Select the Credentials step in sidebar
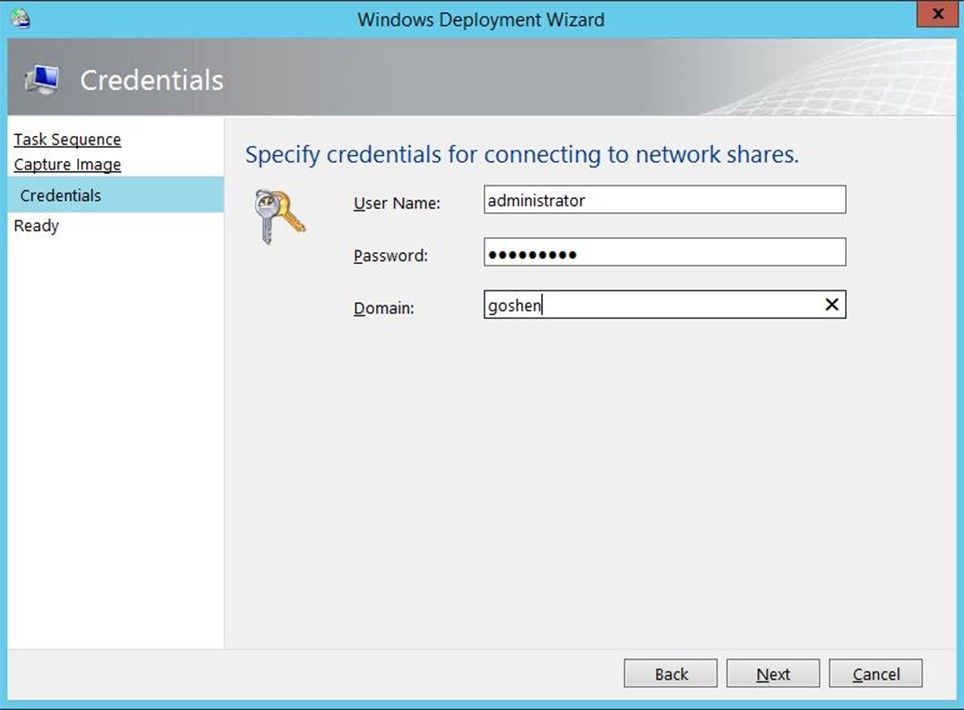Screen dimensions: 964x710 pos(116,195)
